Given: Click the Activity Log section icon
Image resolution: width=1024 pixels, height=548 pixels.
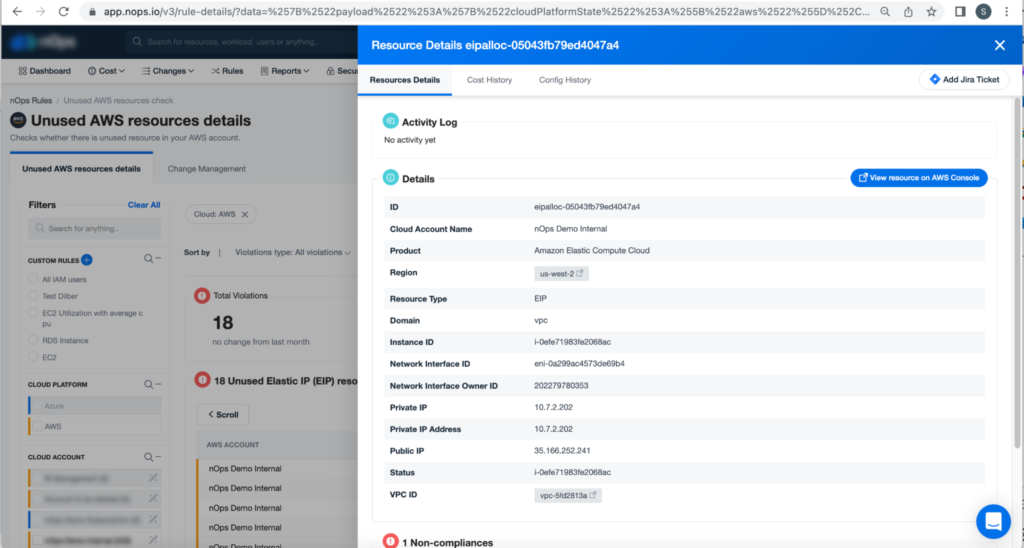Looking at the screenshot, I should [x=391, y=121].
